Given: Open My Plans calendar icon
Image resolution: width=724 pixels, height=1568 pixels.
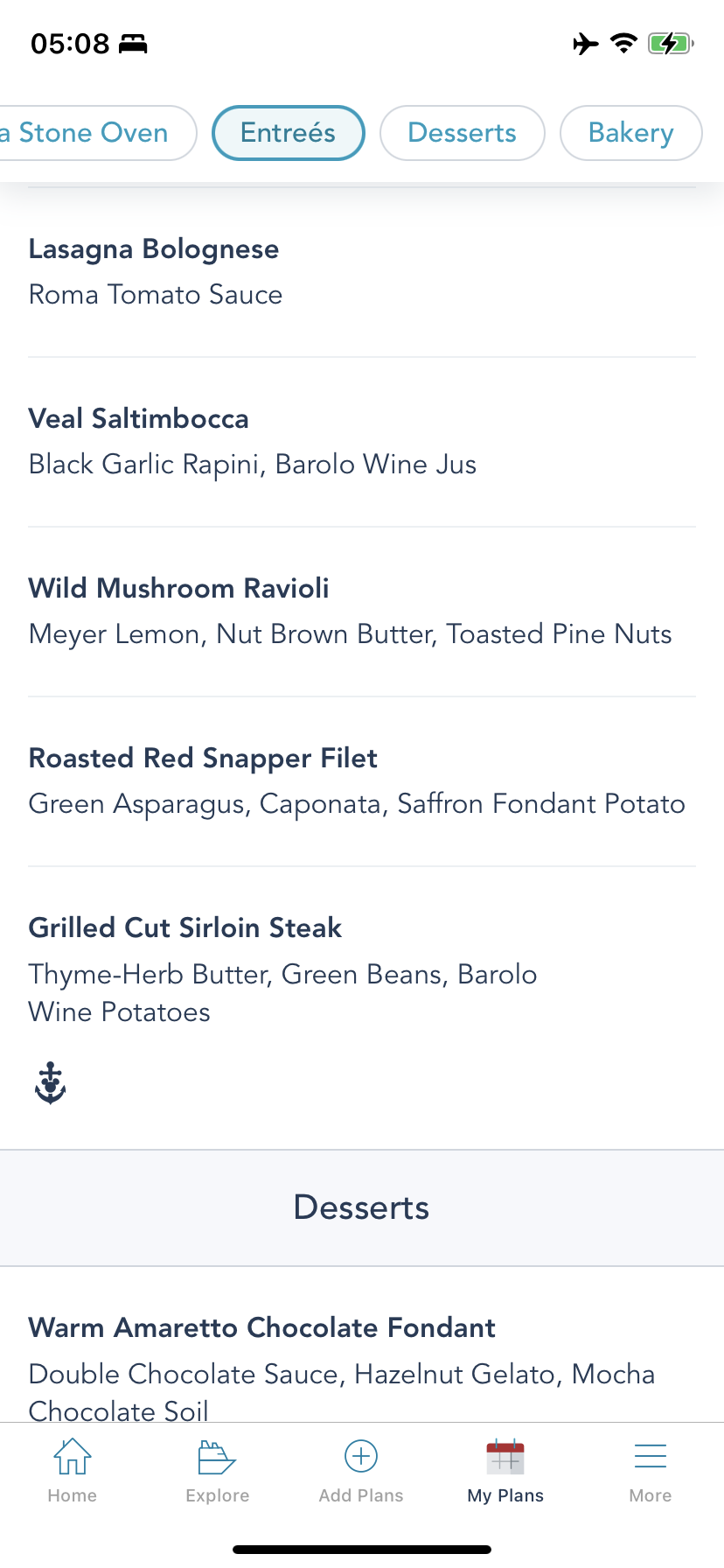Looking at the screenshot, I should point(505,1457).
